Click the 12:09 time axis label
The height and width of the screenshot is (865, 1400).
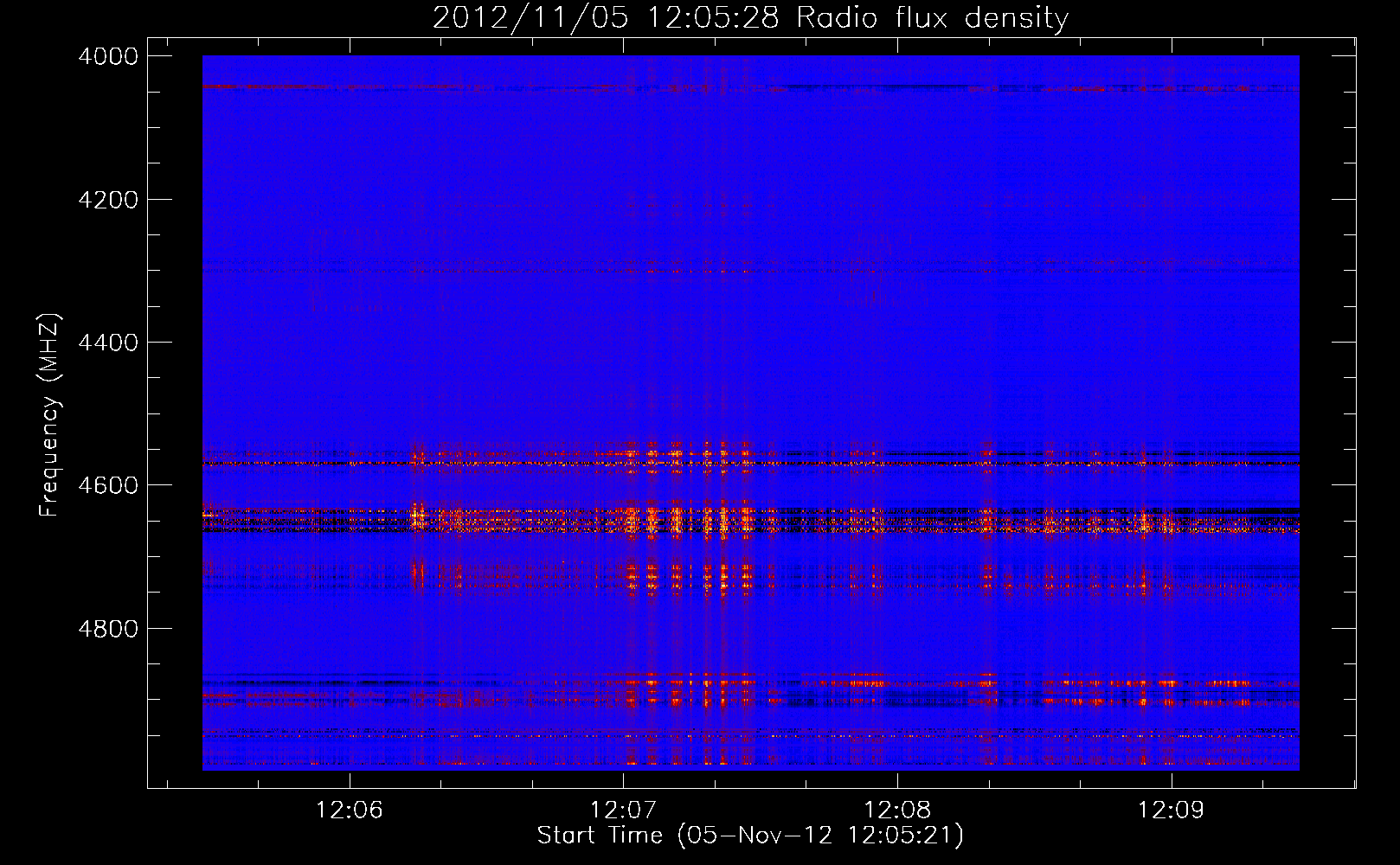1171,810
